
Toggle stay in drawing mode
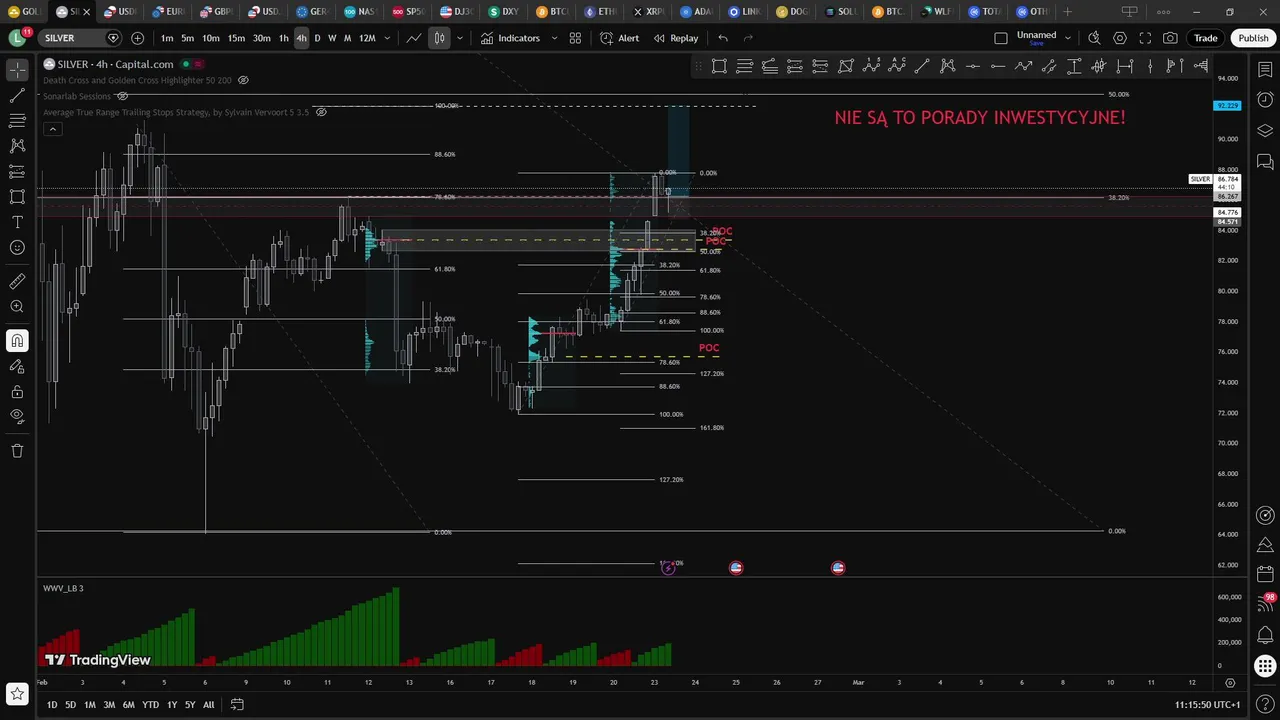tap(17, 366)
